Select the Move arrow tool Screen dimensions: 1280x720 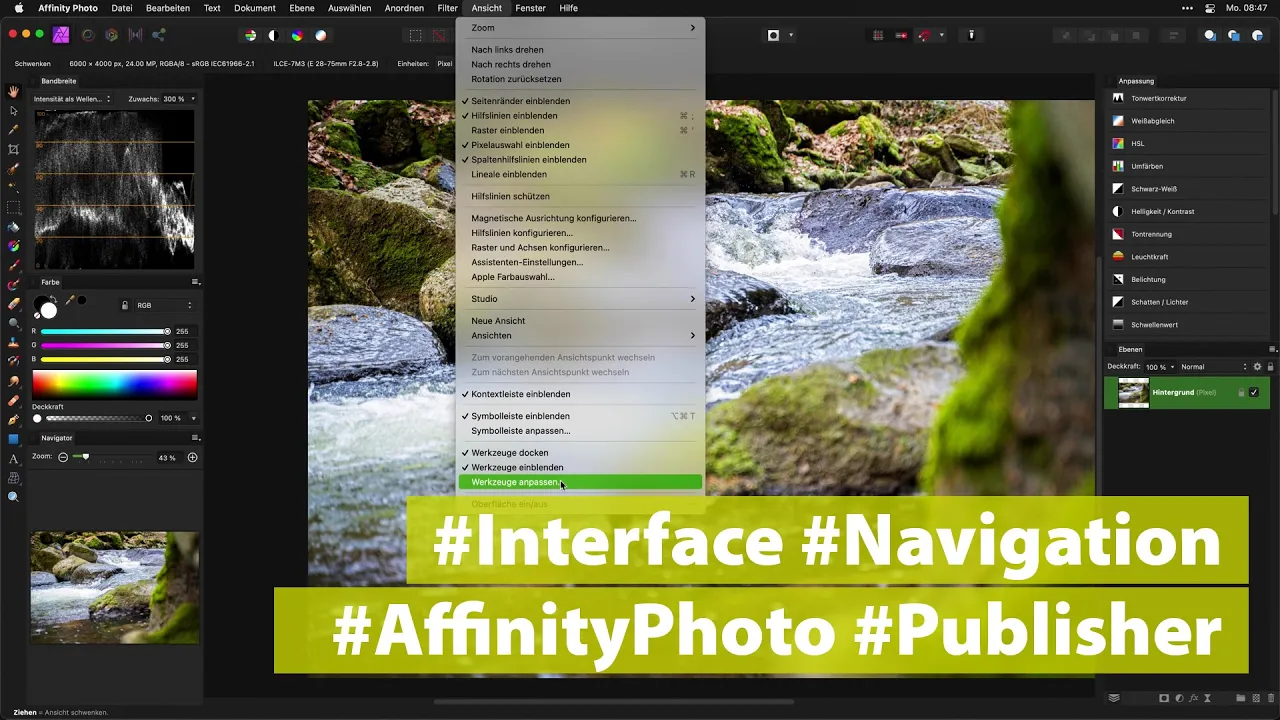pos(14,111)
